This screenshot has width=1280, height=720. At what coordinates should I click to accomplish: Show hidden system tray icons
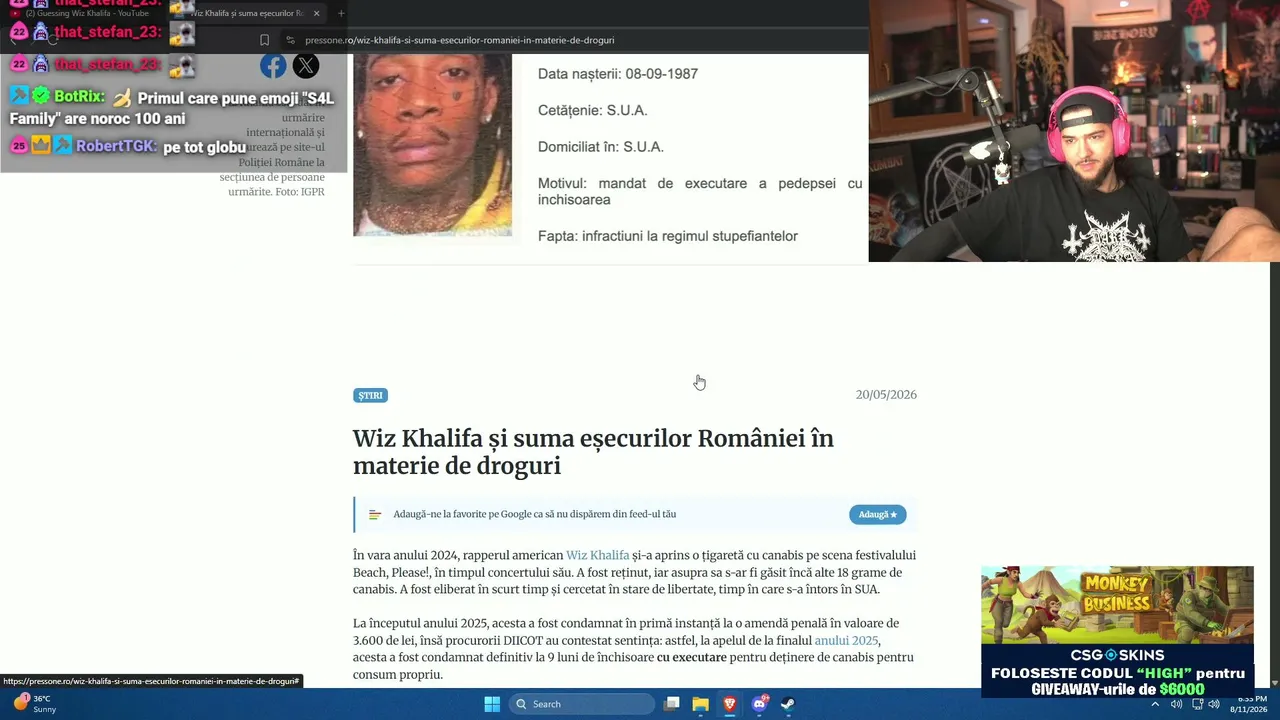[x=1155, y=704]
